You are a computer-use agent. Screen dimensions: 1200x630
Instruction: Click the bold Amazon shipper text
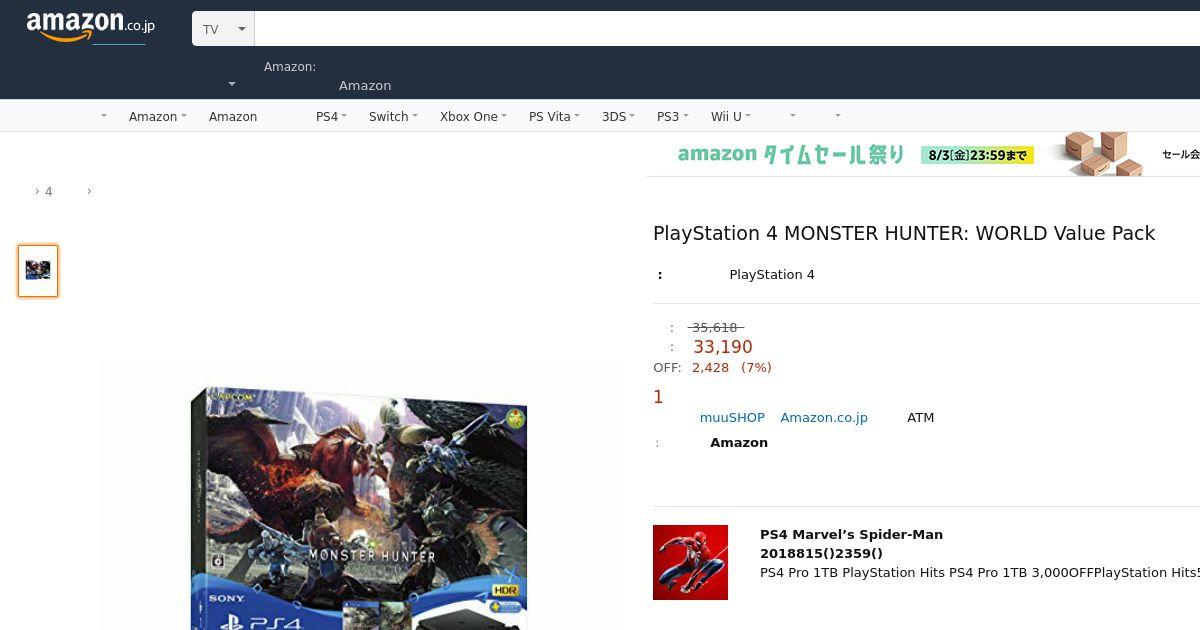739,442
